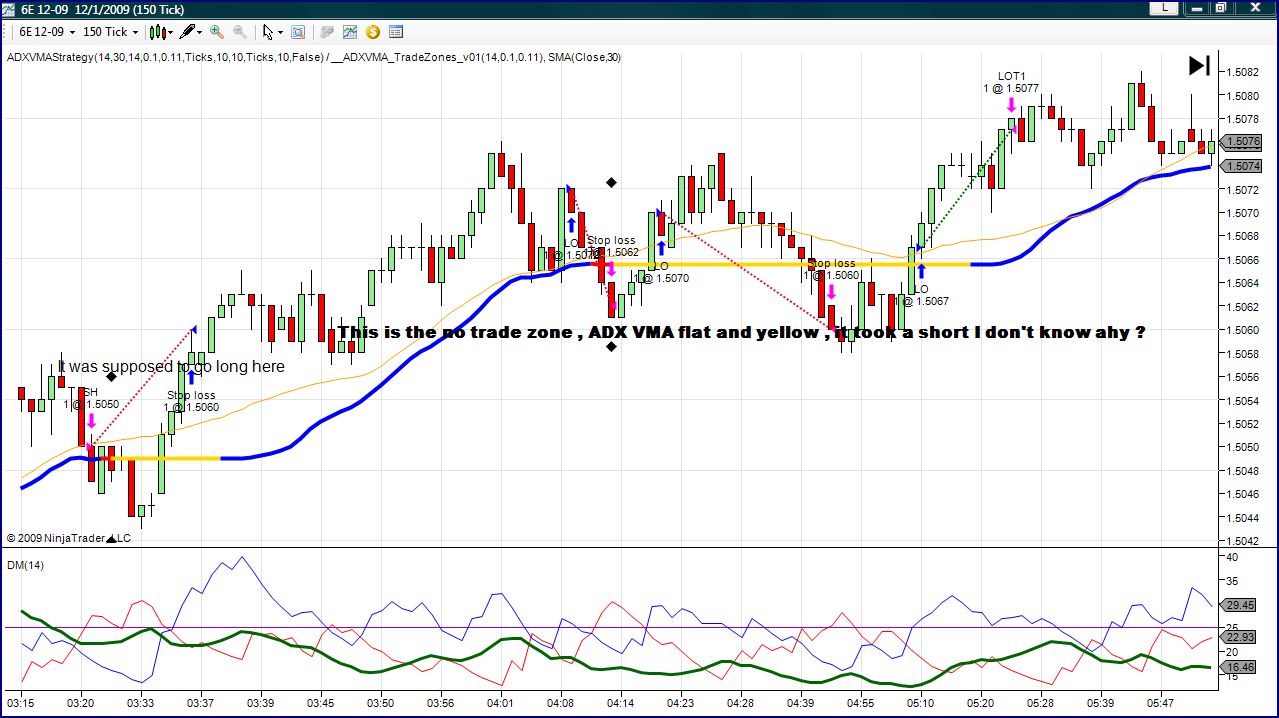Click the greyed zoom out magnifier icon
The image size is (1279, 718).
(x=240, y=32)
